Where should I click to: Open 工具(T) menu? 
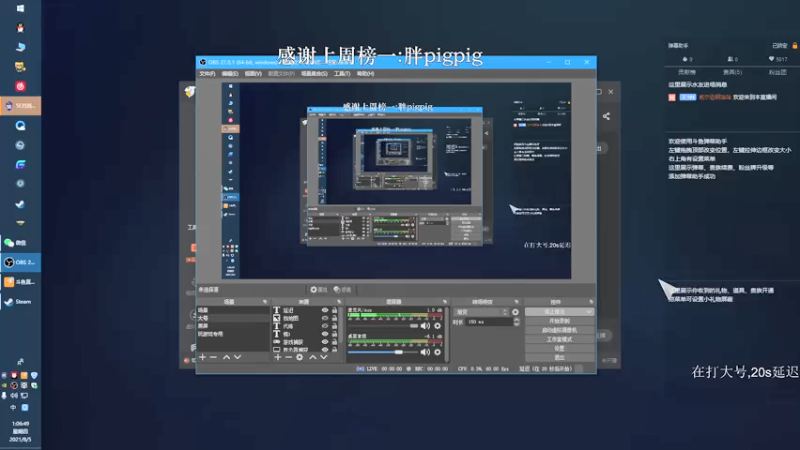[x=342, y=74]
